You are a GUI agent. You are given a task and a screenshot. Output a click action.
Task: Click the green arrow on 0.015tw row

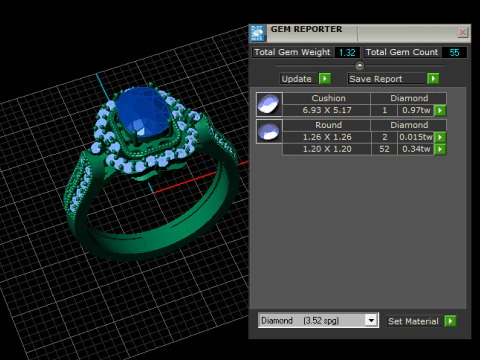click(x=440, y=137)
